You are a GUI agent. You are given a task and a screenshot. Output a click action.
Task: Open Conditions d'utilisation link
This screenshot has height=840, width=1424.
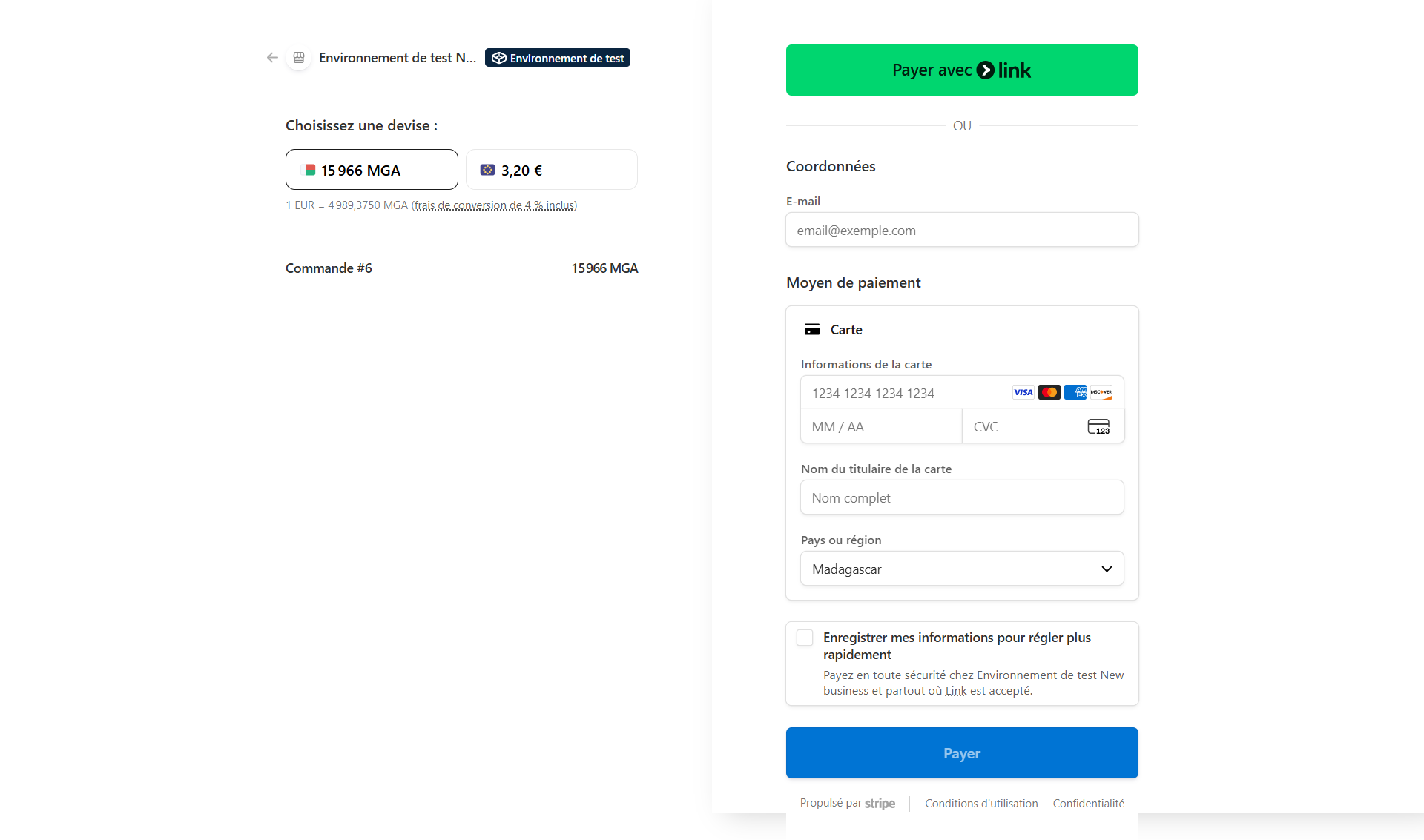(981, 804)
